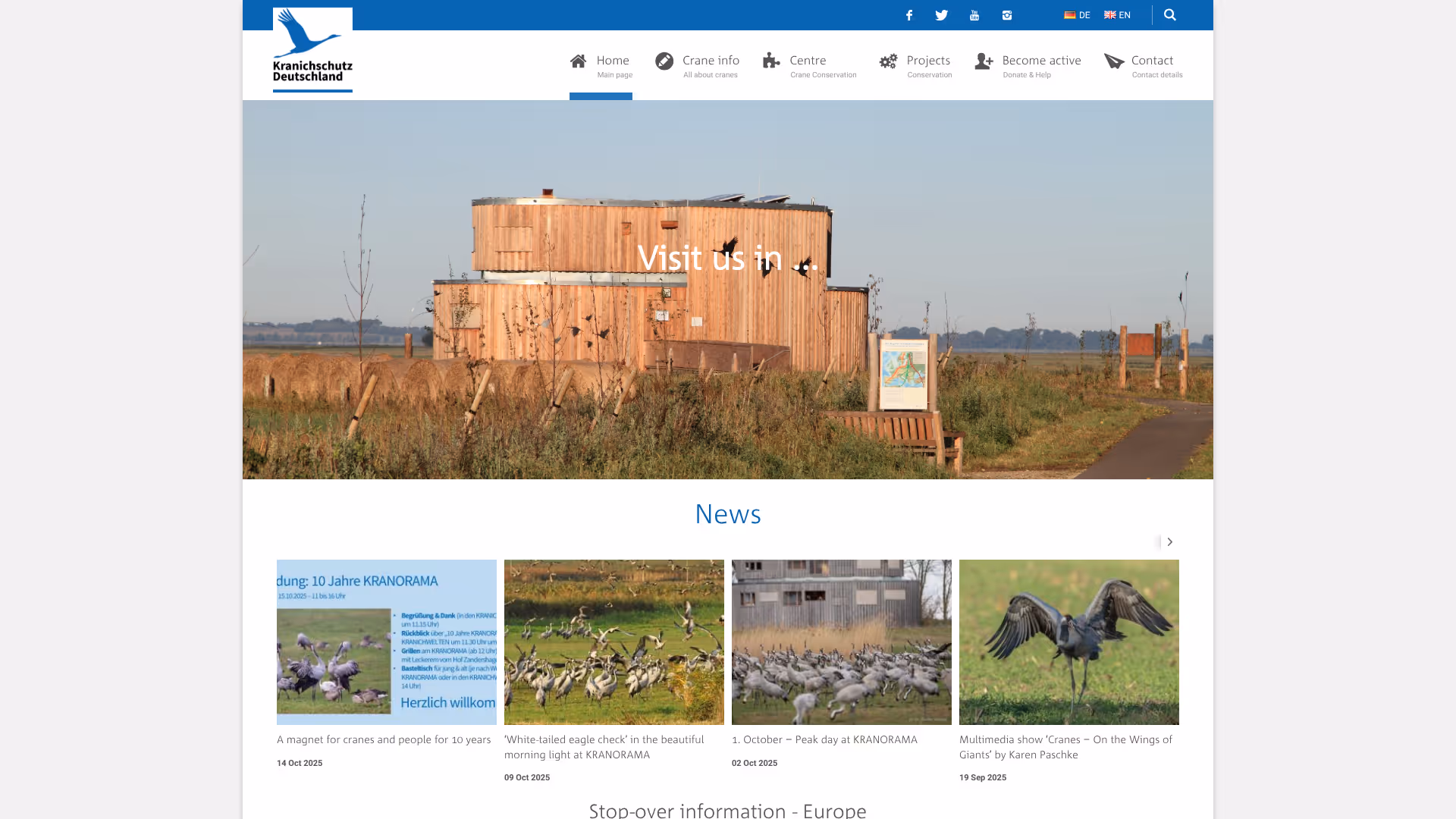Switch language to EN with British flag
This screenshot has height=819, width=1456.
coord(1116,14)
